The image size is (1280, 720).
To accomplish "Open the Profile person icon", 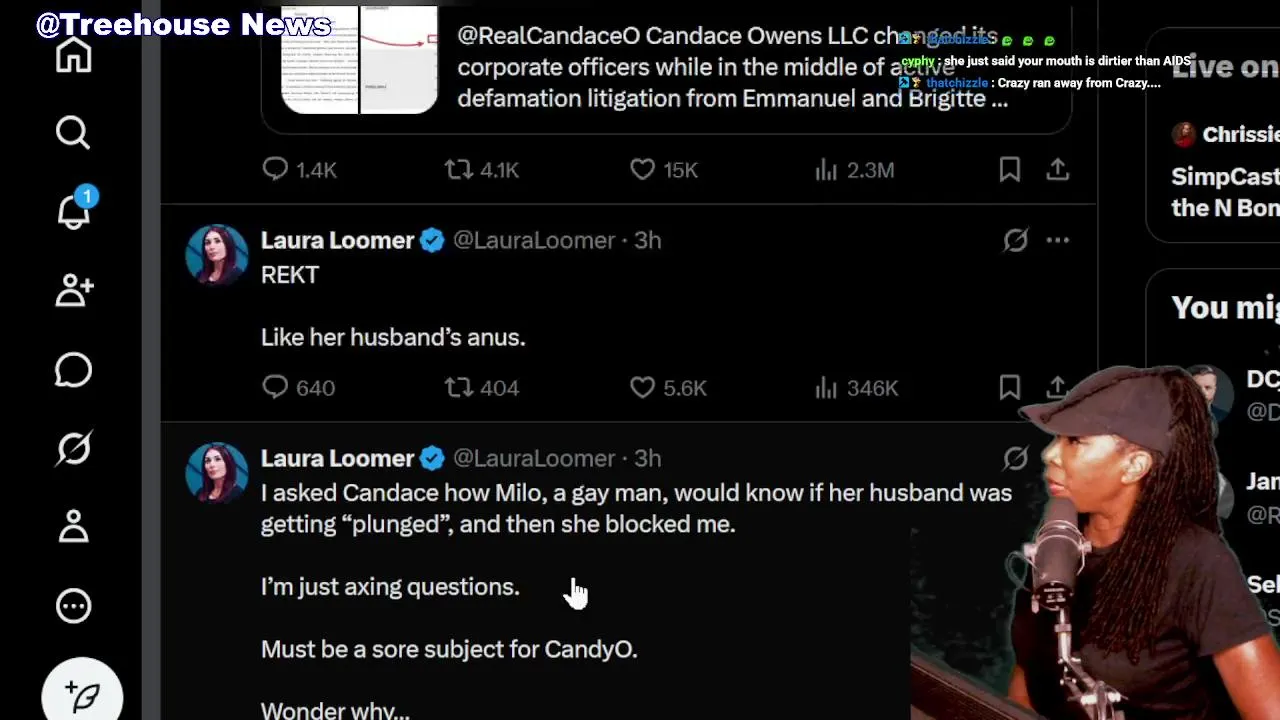I will tap(73, 526).
